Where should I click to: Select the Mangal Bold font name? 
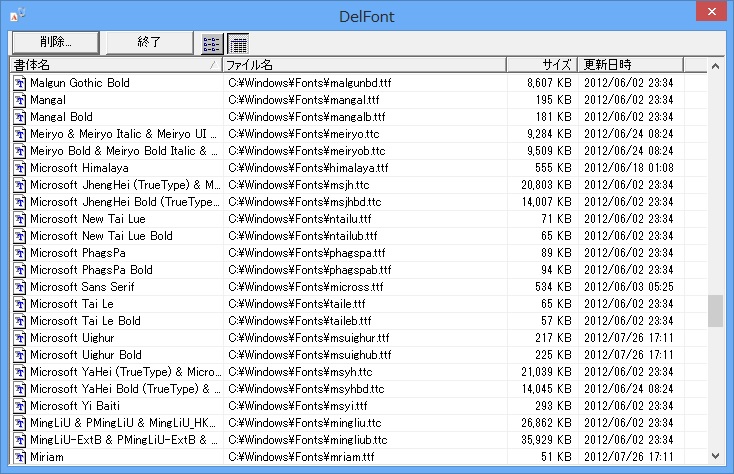click(61, 117)
